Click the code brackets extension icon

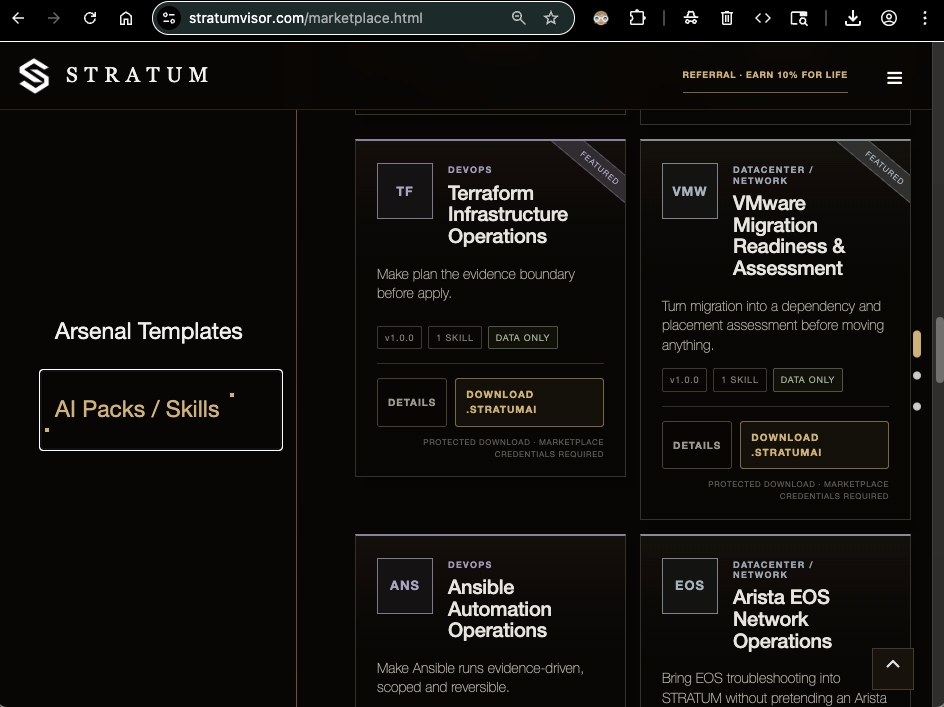763,18
